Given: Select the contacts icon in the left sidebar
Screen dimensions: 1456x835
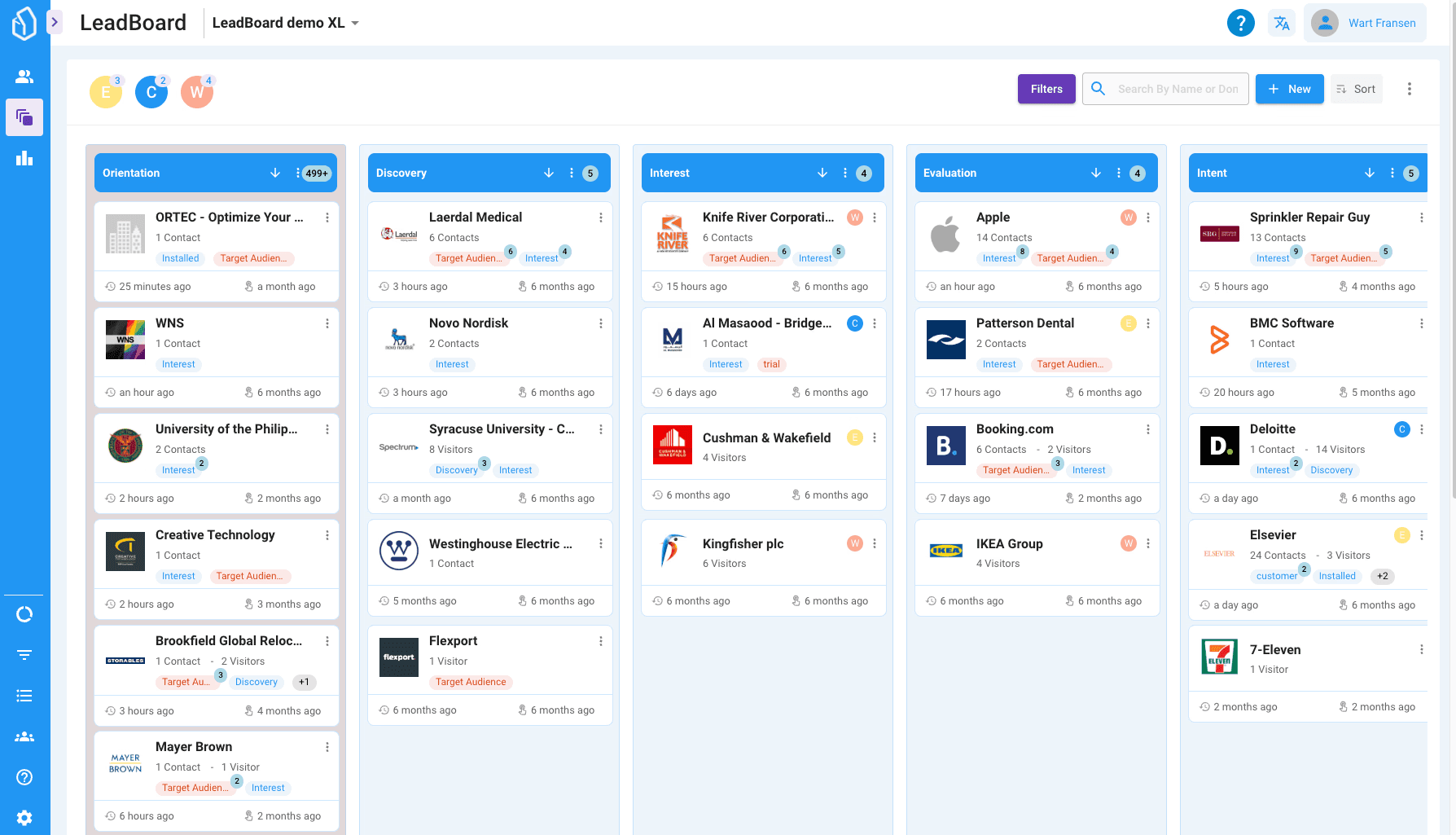Looking at the screenshot, I should (24, 76).
